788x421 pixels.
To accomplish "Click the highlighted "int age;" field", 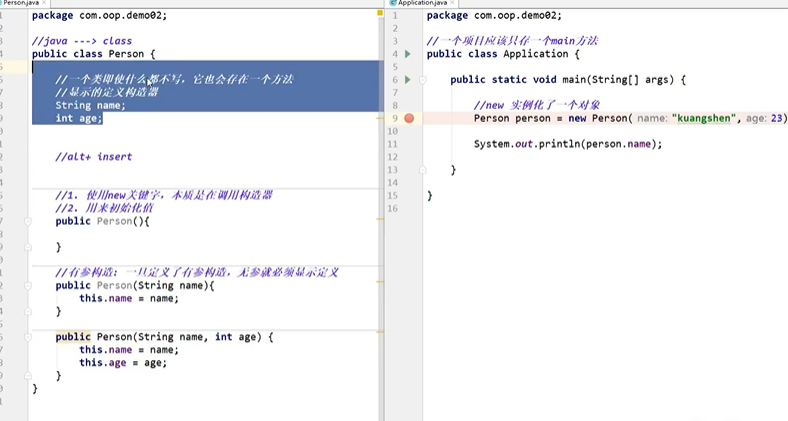I will pos(79,118).
